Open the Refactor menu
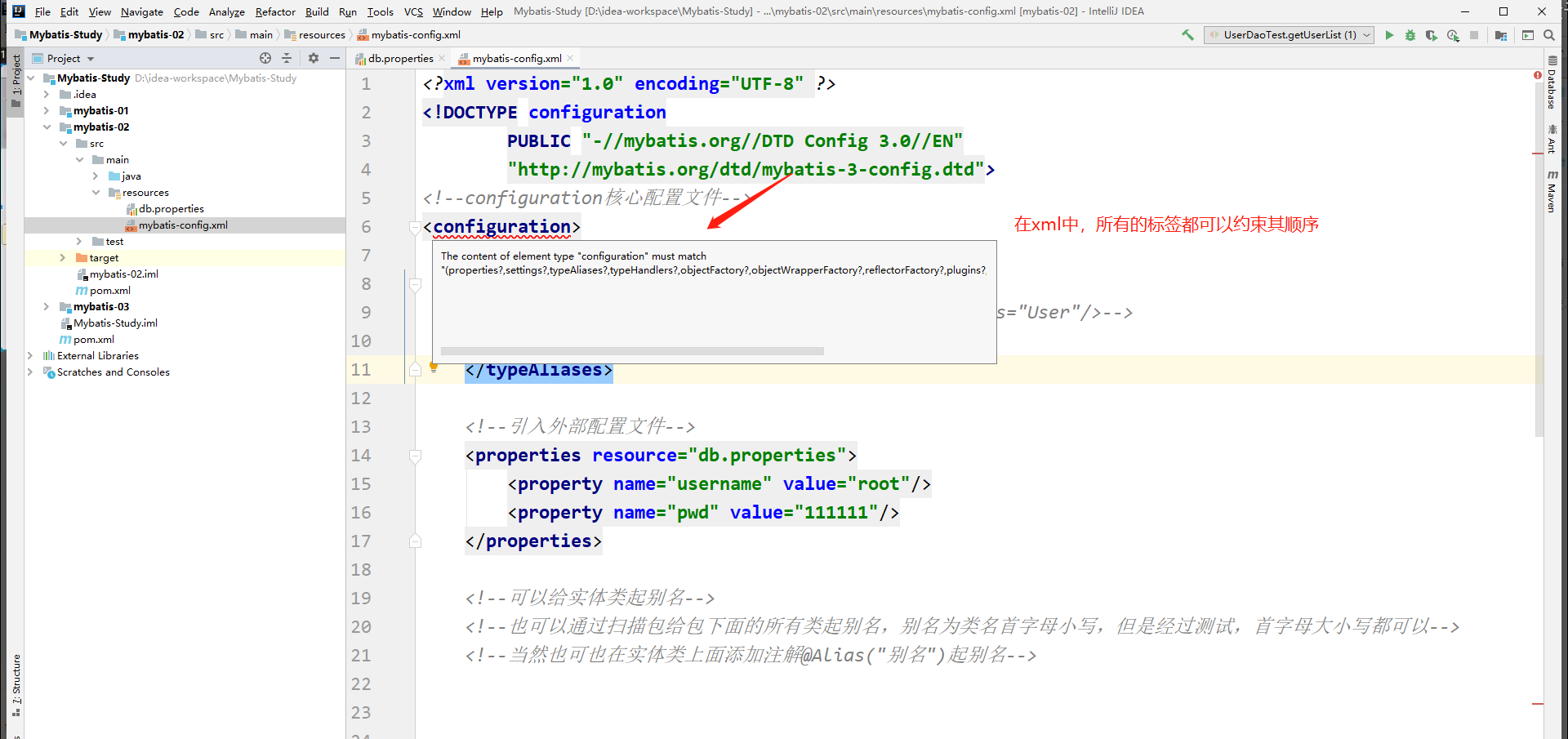 click(275, 11)
